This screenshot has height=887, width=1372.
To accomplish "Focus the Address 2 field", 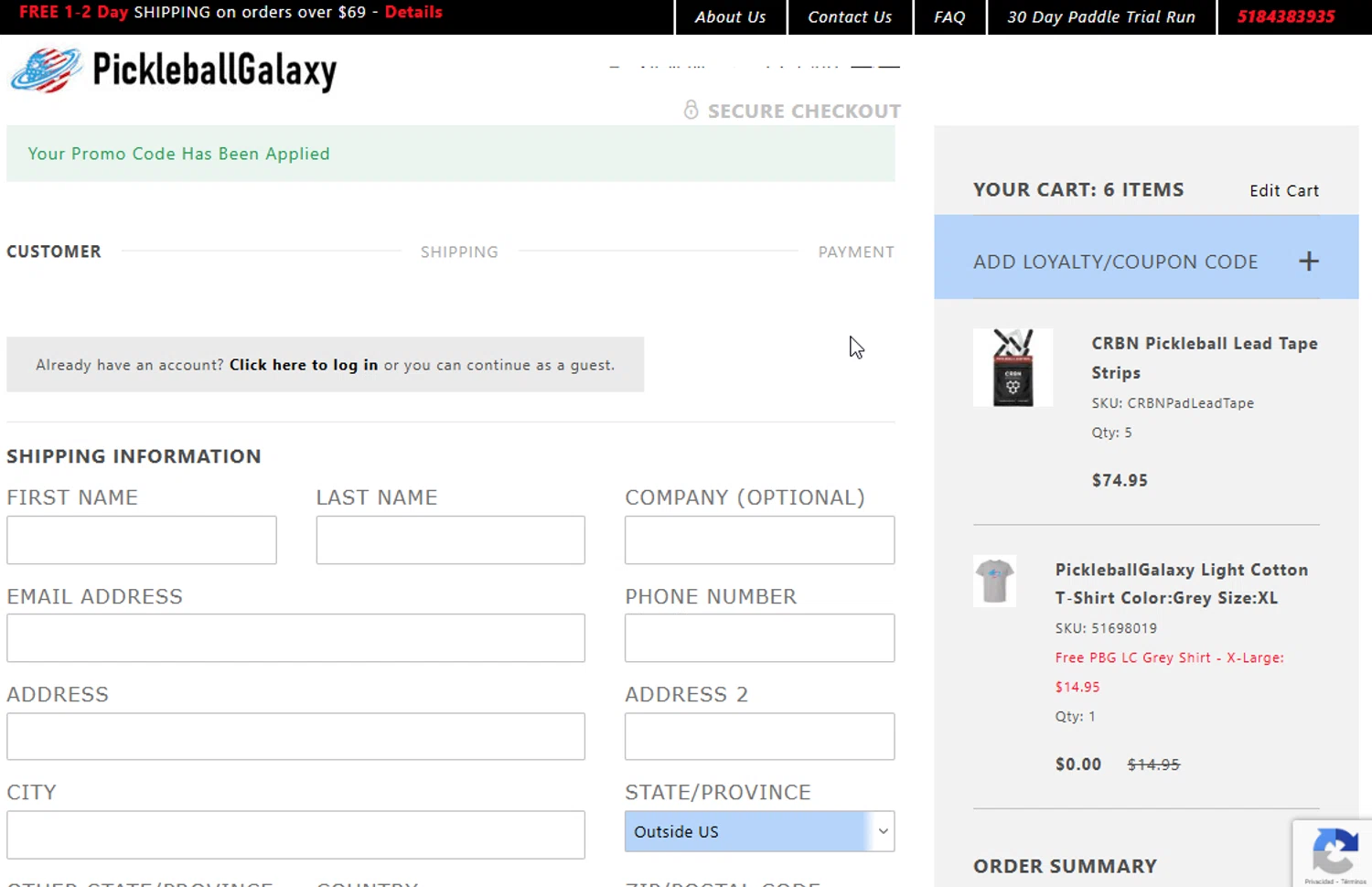I will [759, 736].
